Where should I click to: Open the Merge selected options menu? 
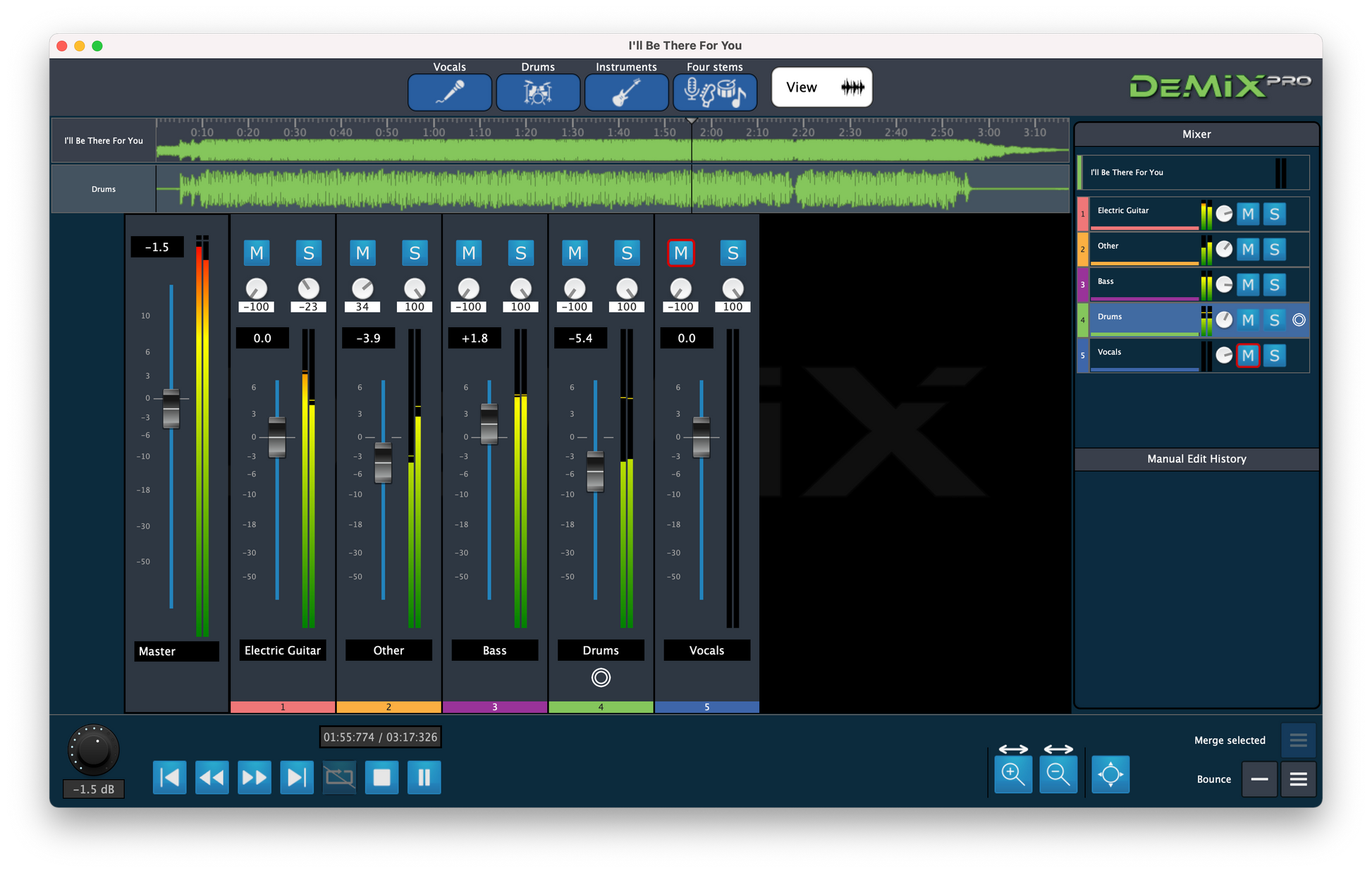point(1298,740)
